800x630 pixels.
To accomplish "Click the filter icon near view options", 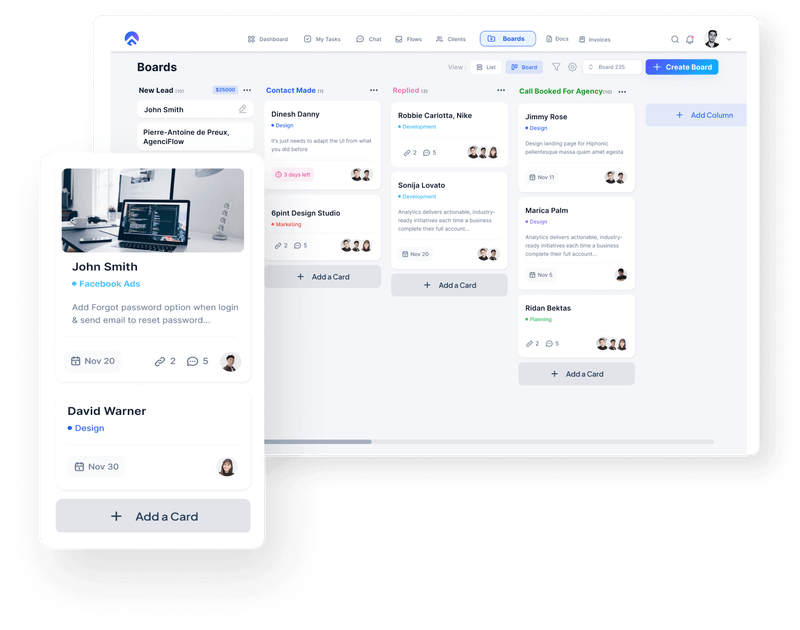I will tap(556, 67).
